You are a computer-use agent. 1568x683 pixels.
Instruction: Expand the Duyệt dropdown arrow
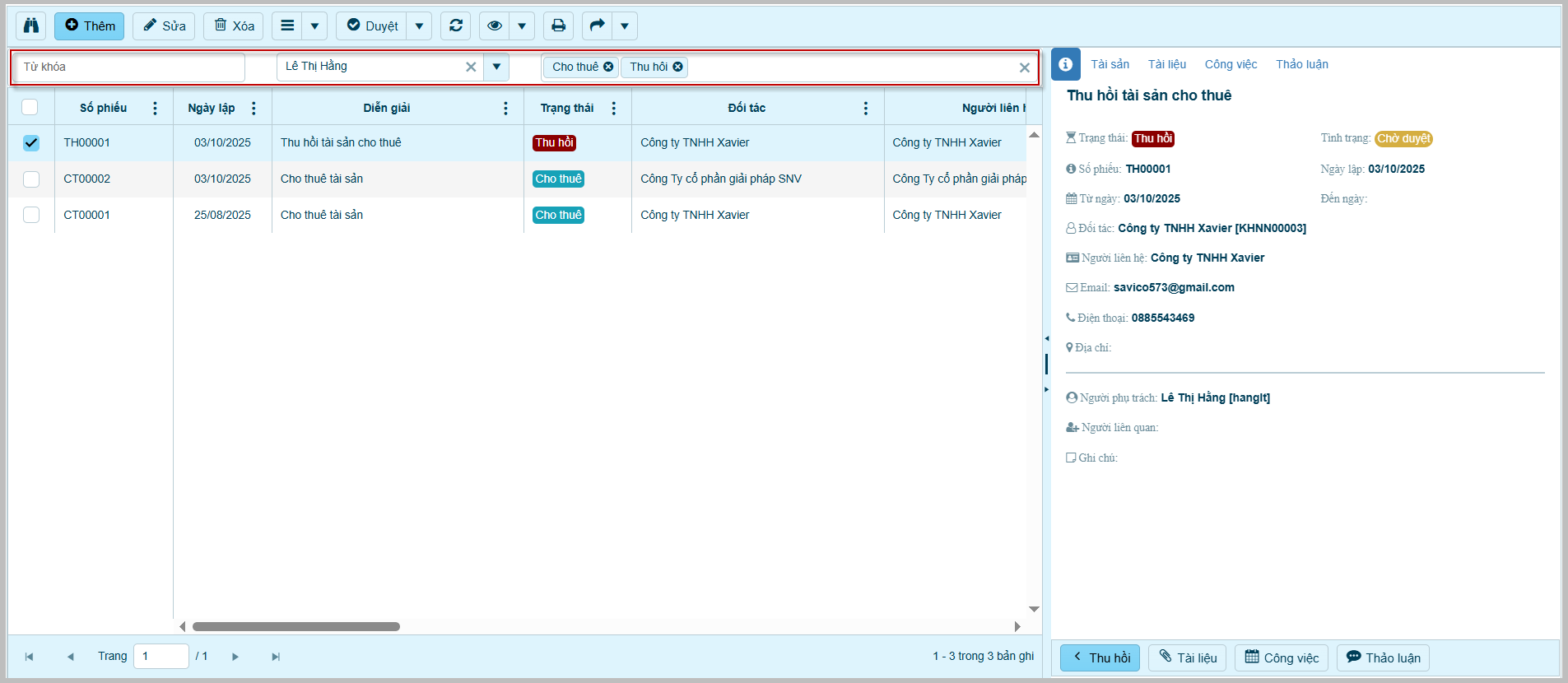[419, 26]
